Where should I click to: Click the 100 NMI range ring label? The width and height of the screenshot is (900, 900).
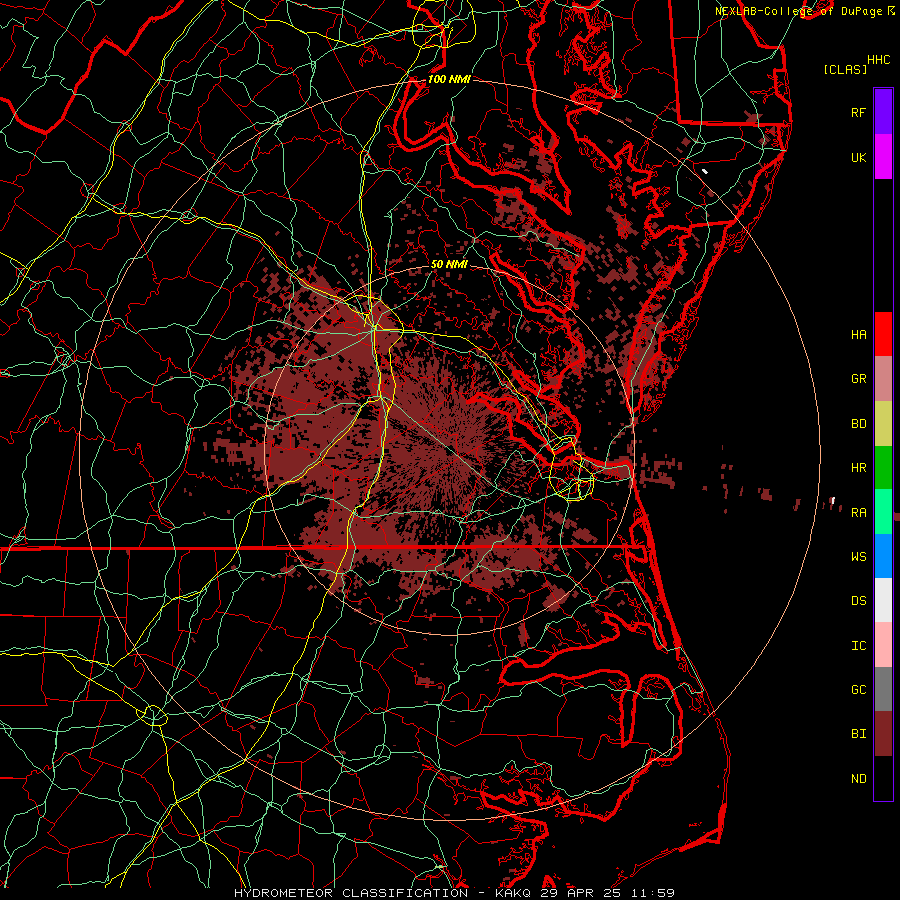(449, 79)
